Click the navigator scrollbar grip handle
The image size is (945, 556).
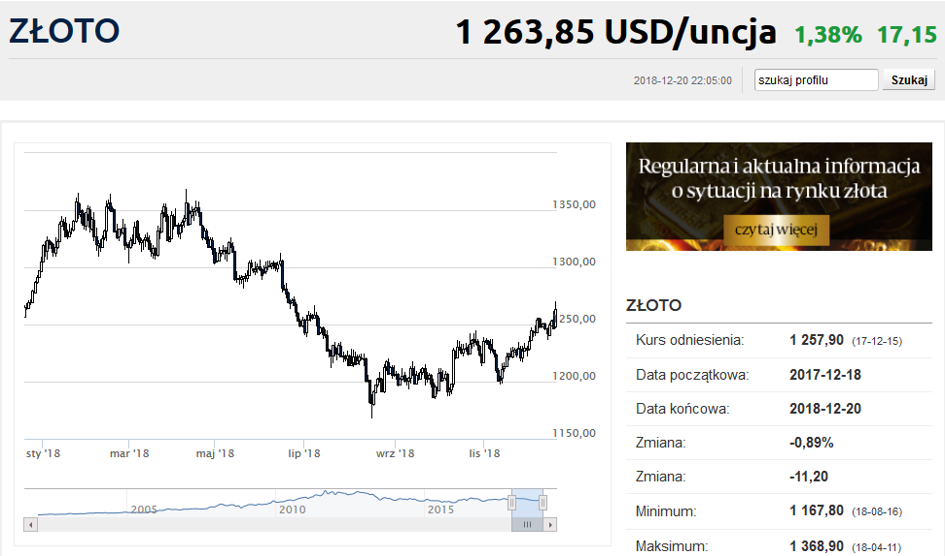[527, 525]
